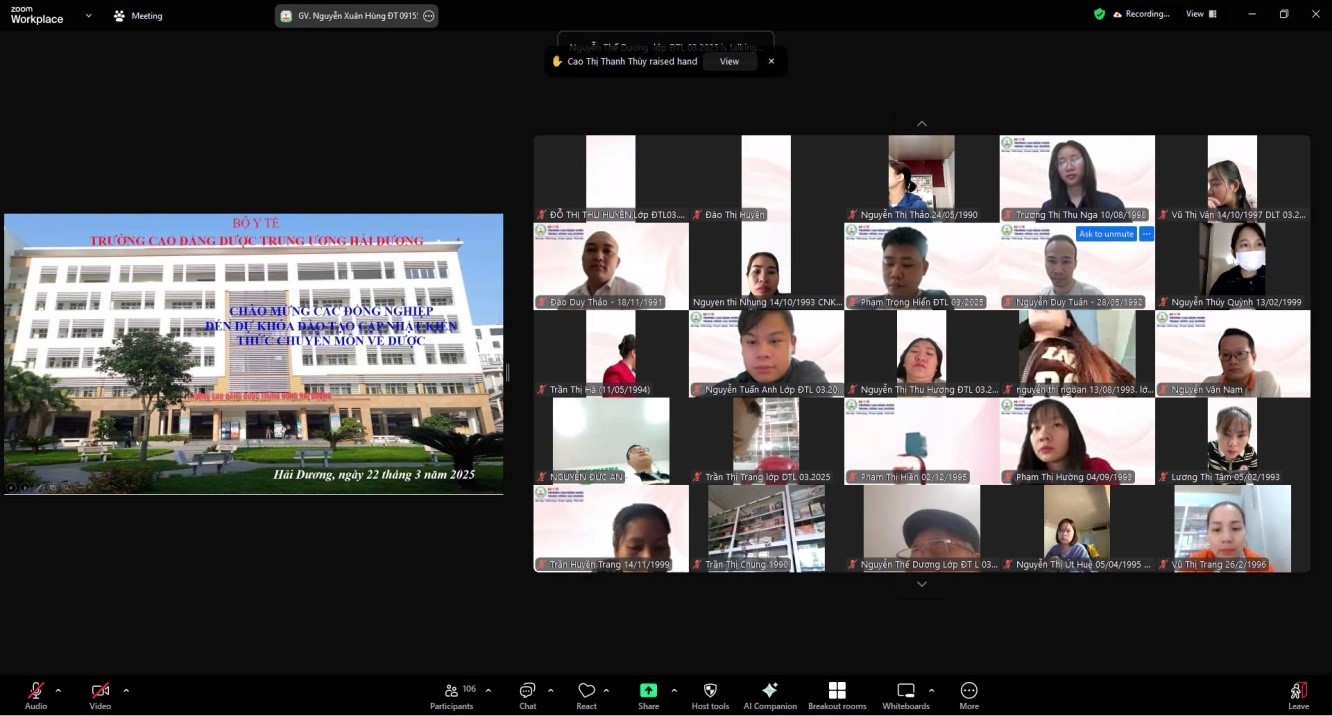Select Đào Duy Thảo's video tile
This screenshot has height=716, width=1332.
point(611,266)
